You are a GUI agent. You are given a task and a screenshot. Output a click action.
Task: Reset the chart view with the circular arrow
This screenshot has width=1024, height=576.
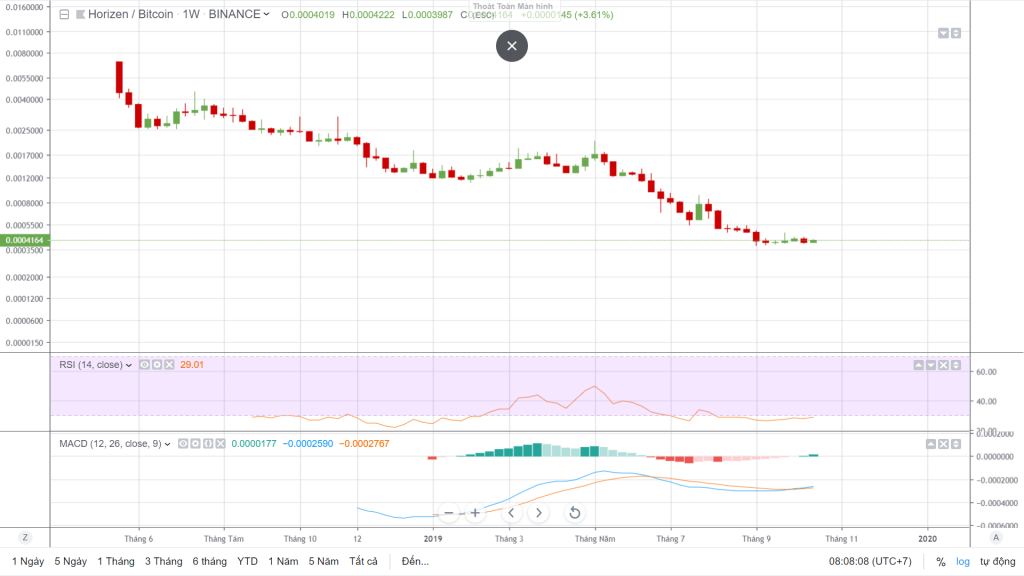coord(574,513)
